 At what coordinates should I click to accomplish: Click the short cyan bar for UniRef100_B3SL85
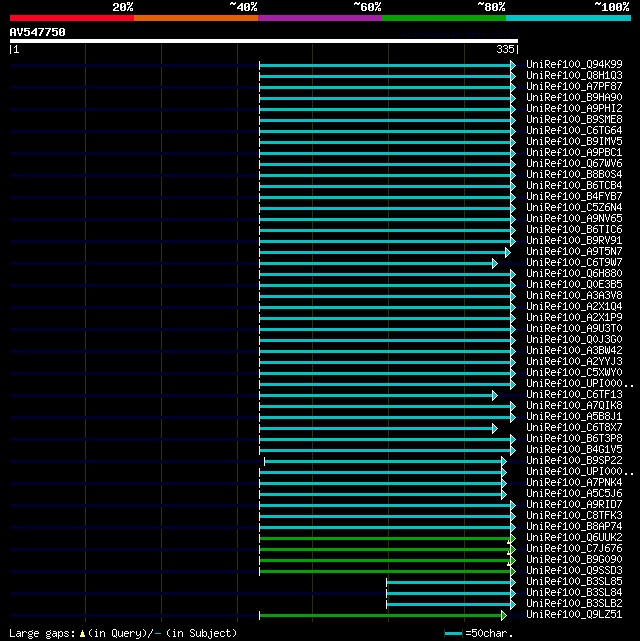449,583
